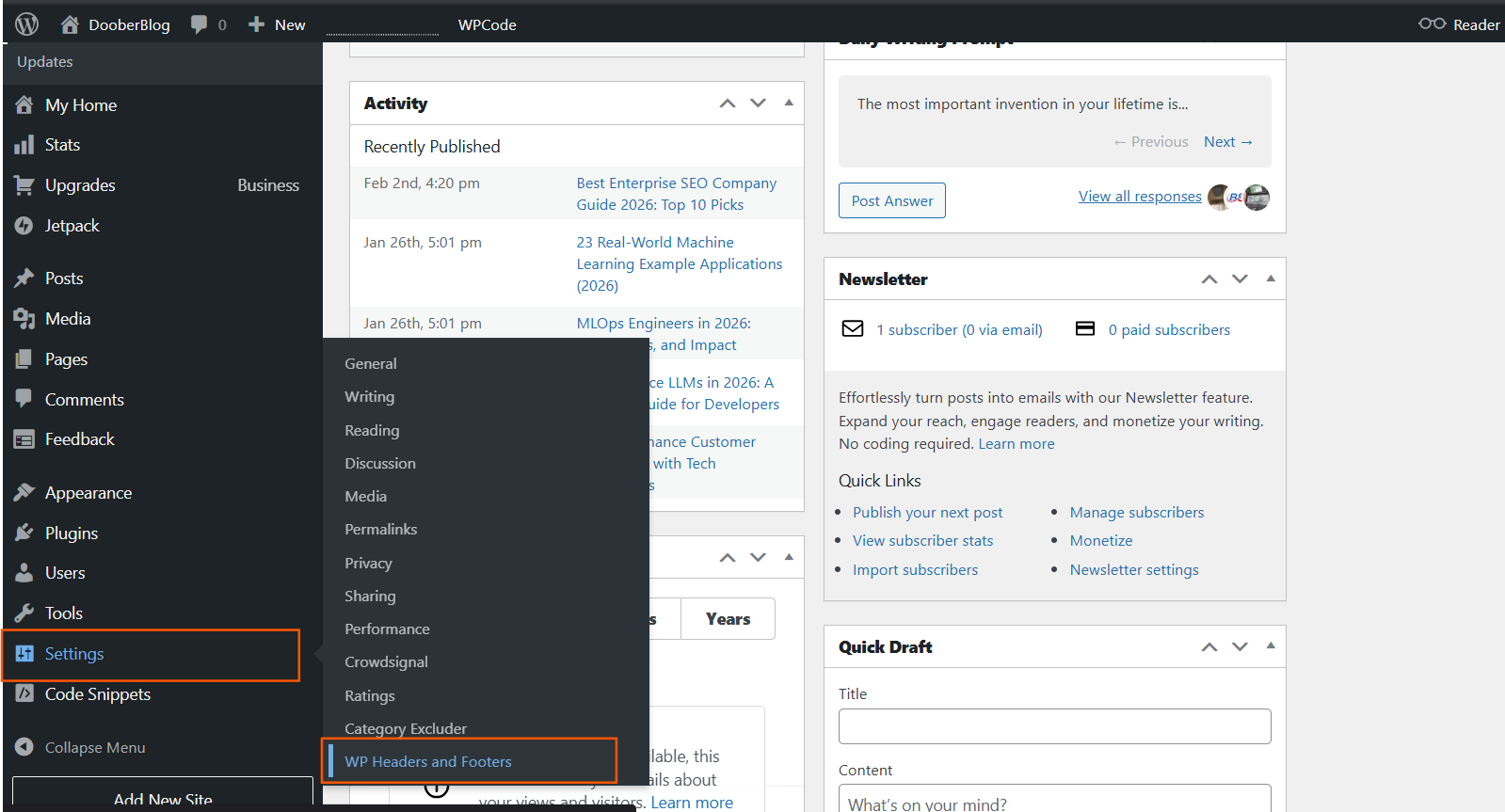Viewport: 1505px width, 812px height.
Task: Open Ratings settings submenu item
Action: pyautogui.click(x=370, y=695)
